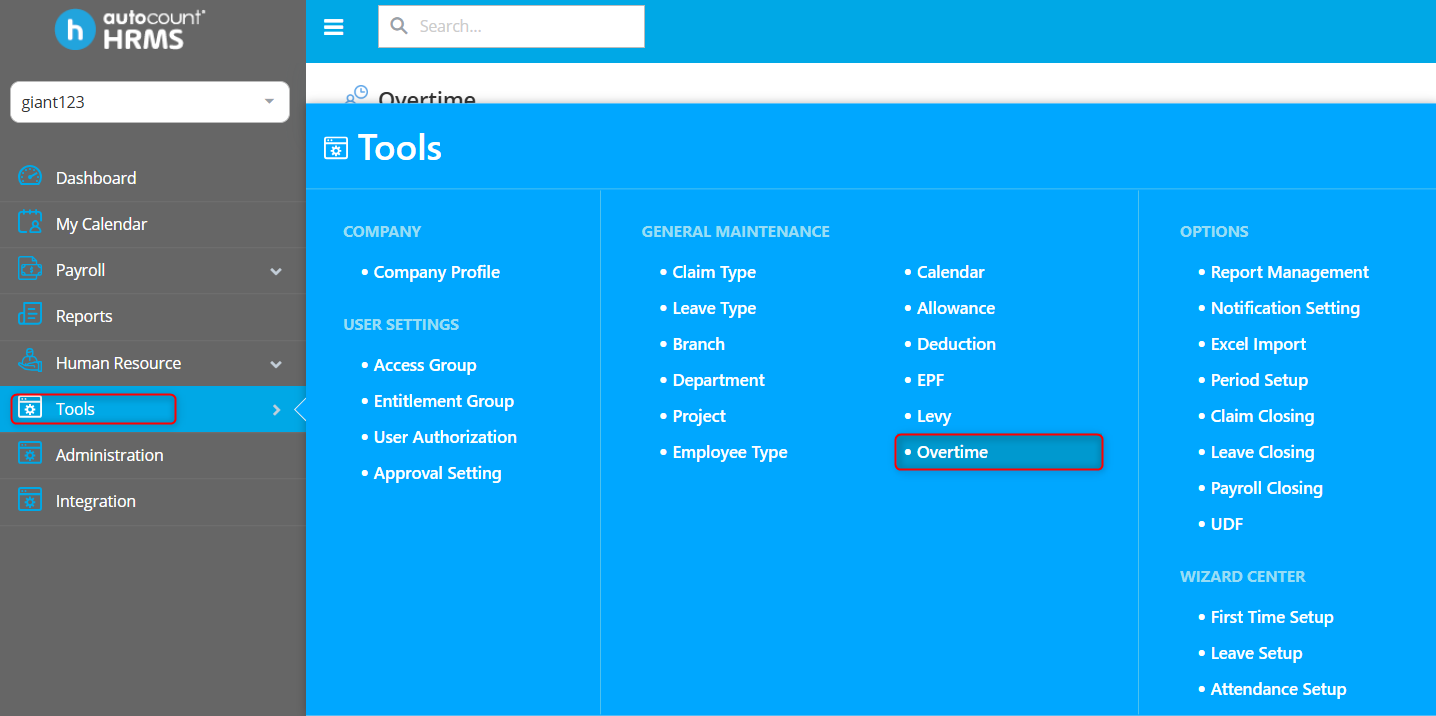Viewport: 1436px width, 716px height.
Task: Click the Tools panel header icon
Action: point(336,148)
